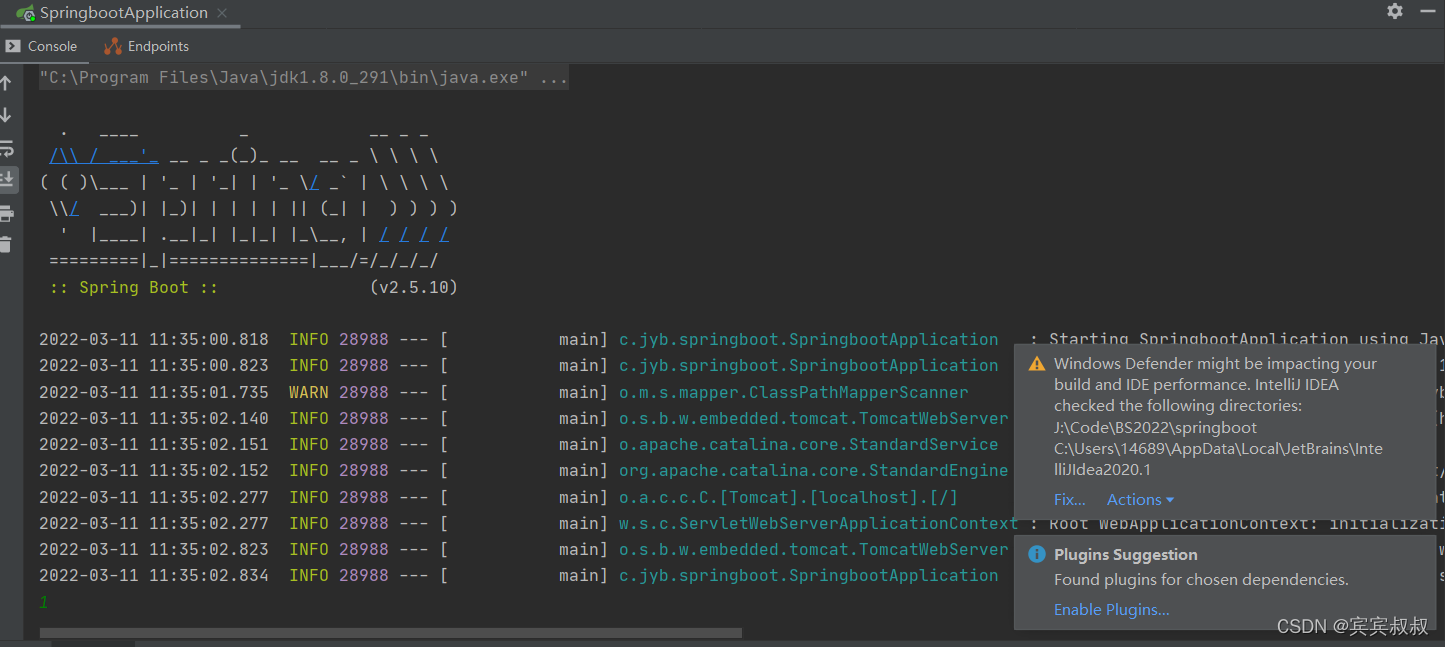Click the Spring Boot run configuration icon

tap(26, 13)
